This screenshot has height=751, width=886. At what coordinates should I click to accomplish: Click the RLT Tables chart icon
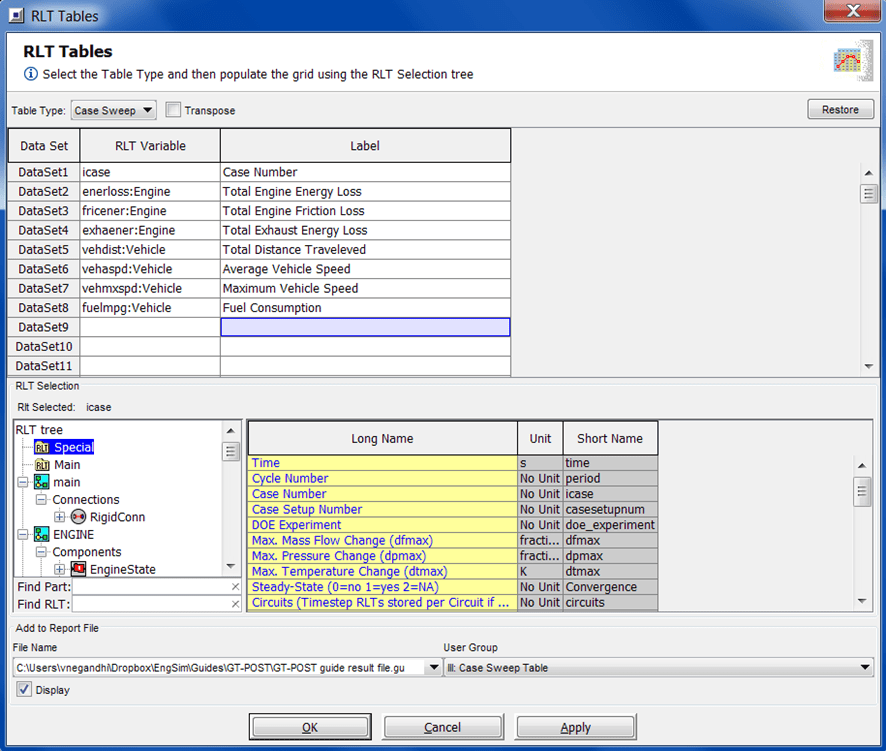click(x=853, y=60)
